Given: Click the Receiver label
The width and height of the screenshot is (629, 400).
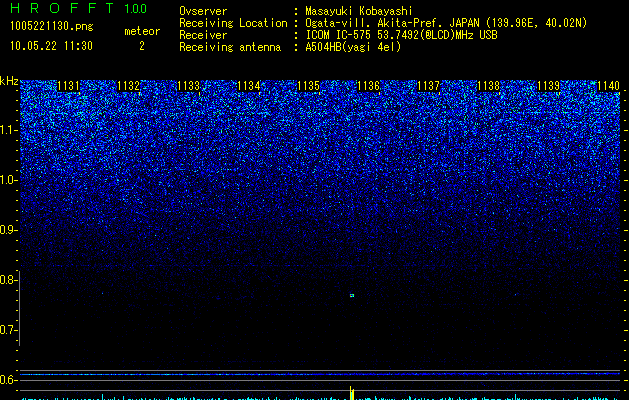Looking at the screenshot, I should pyautogui.click(x=203, y=35).
